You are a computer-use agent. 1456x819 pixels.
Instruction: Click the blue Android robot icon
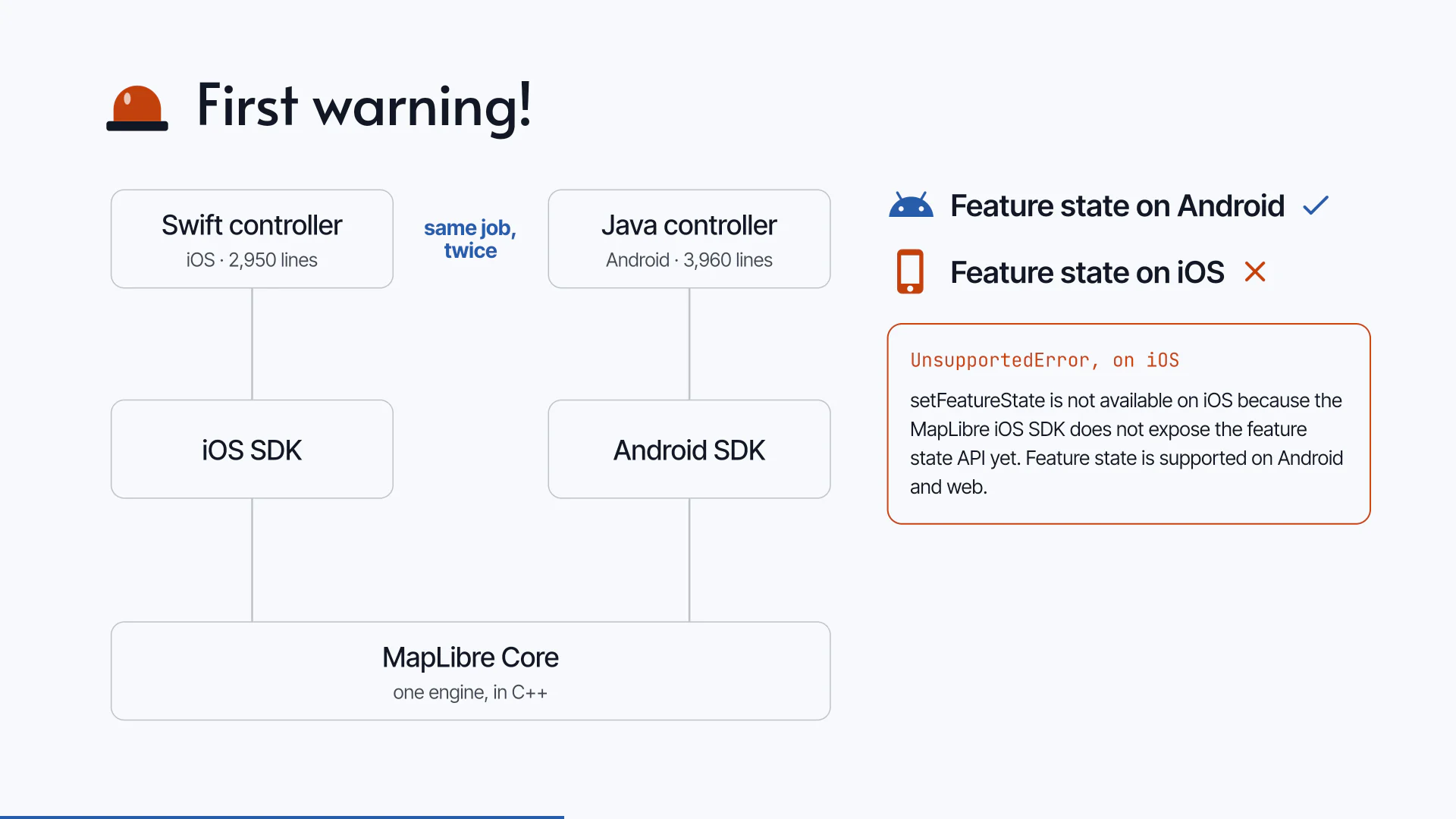pos(911,205)
